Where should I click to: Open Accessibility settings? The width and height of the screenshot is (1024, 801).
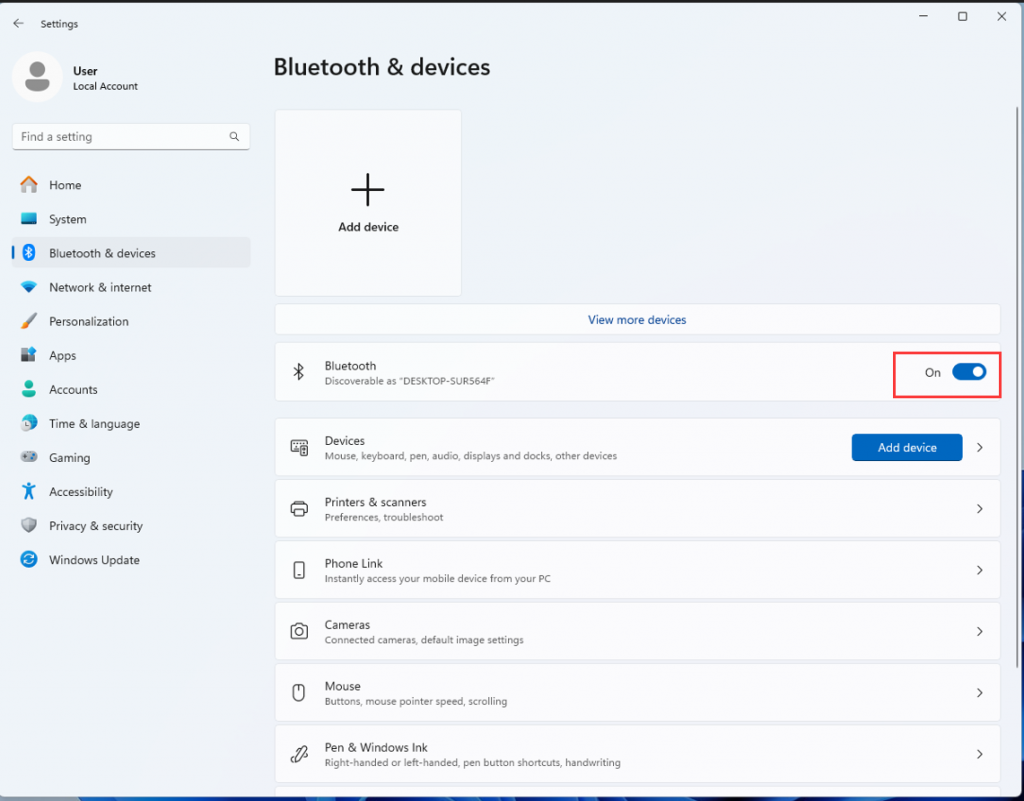131,491
